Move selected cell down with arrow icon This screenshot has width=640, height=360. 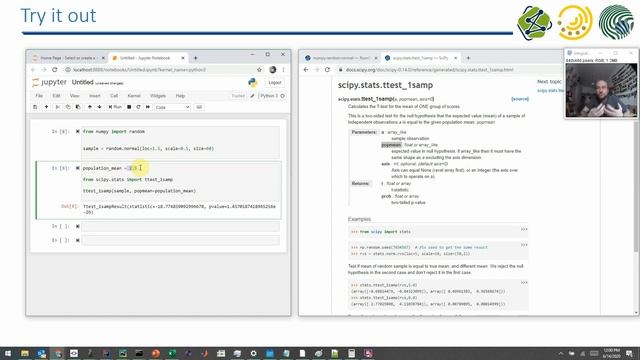100,107
